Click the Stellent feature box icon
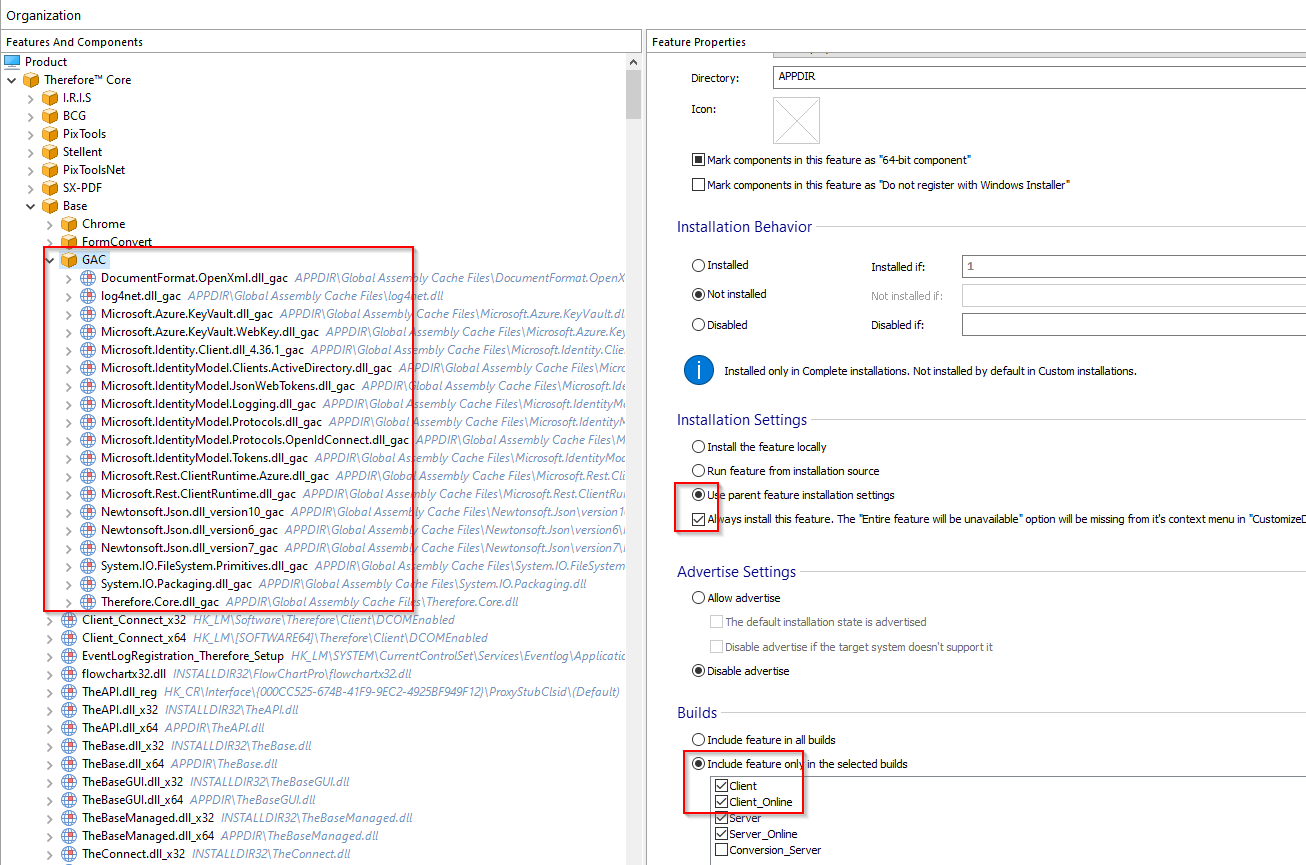 coord(50,152)
